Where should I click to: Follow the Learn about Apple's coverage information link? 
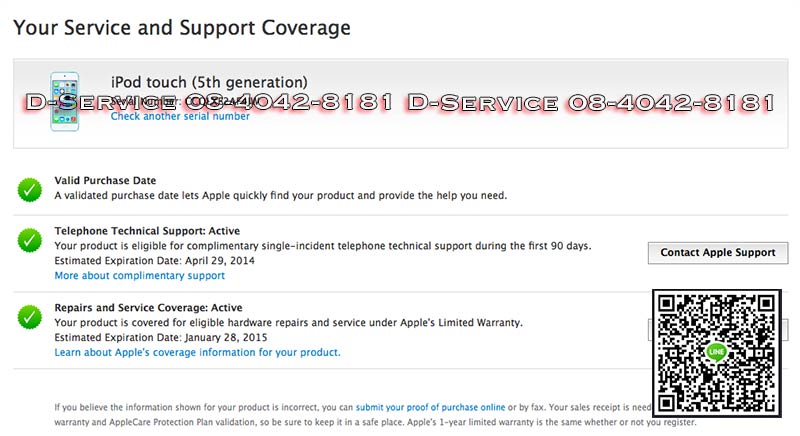(x=197, y=352)
